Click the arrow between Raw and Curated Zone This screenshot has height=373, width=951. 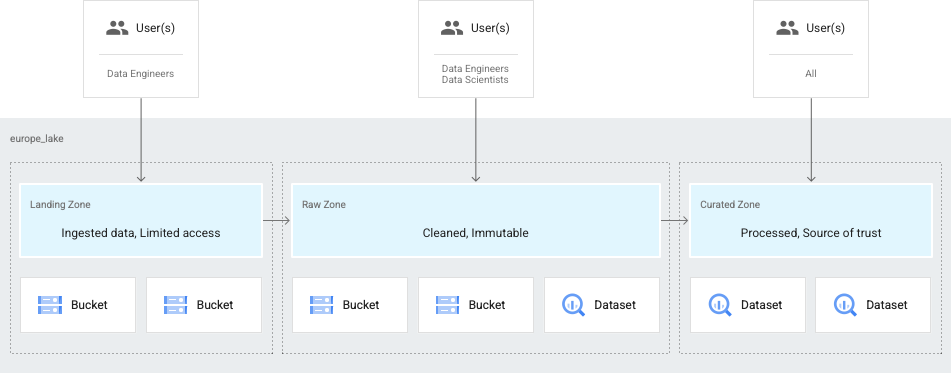[x=674, y=221]
